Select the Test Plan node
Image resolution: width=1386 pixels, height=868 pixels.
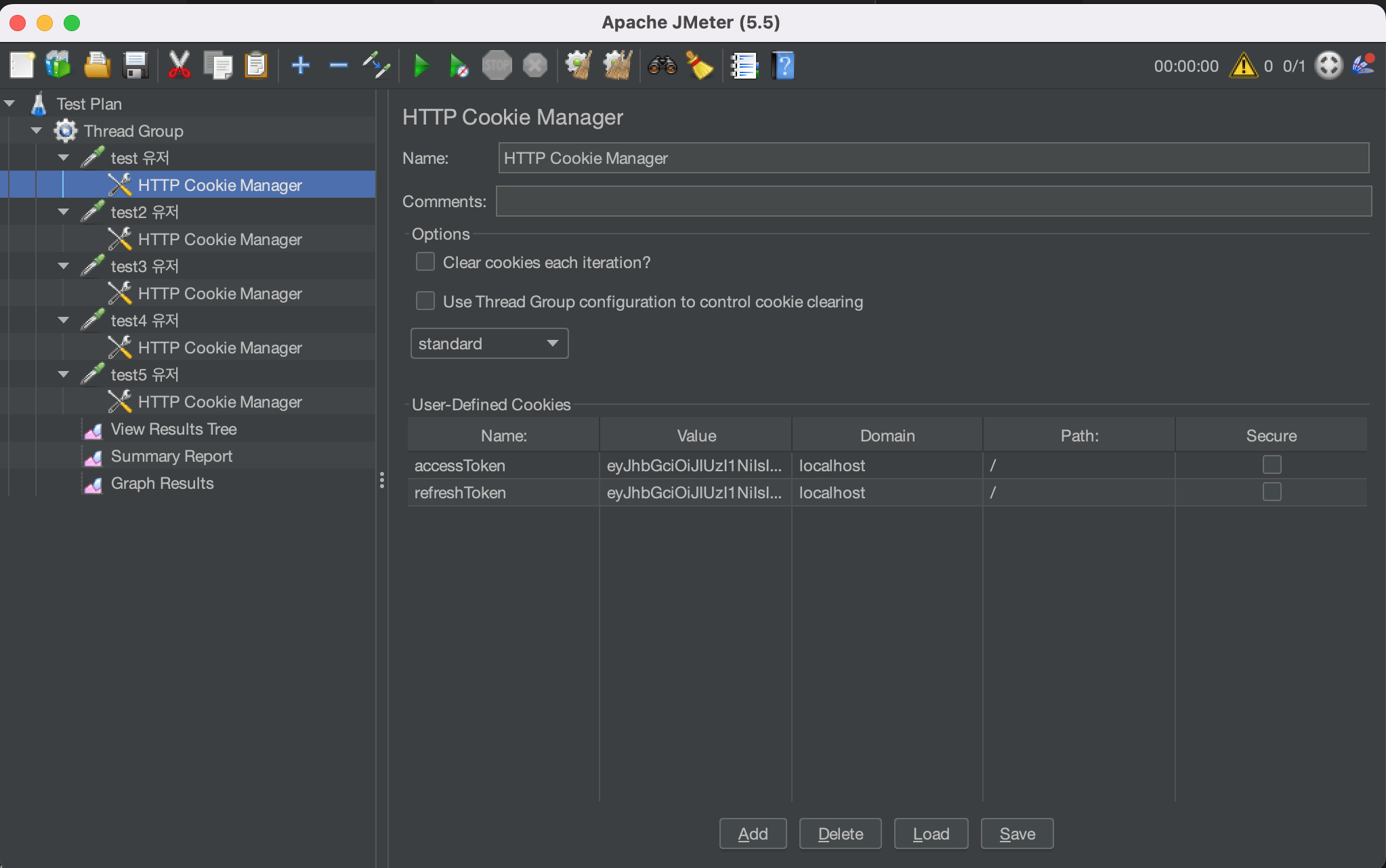[89, 104]
